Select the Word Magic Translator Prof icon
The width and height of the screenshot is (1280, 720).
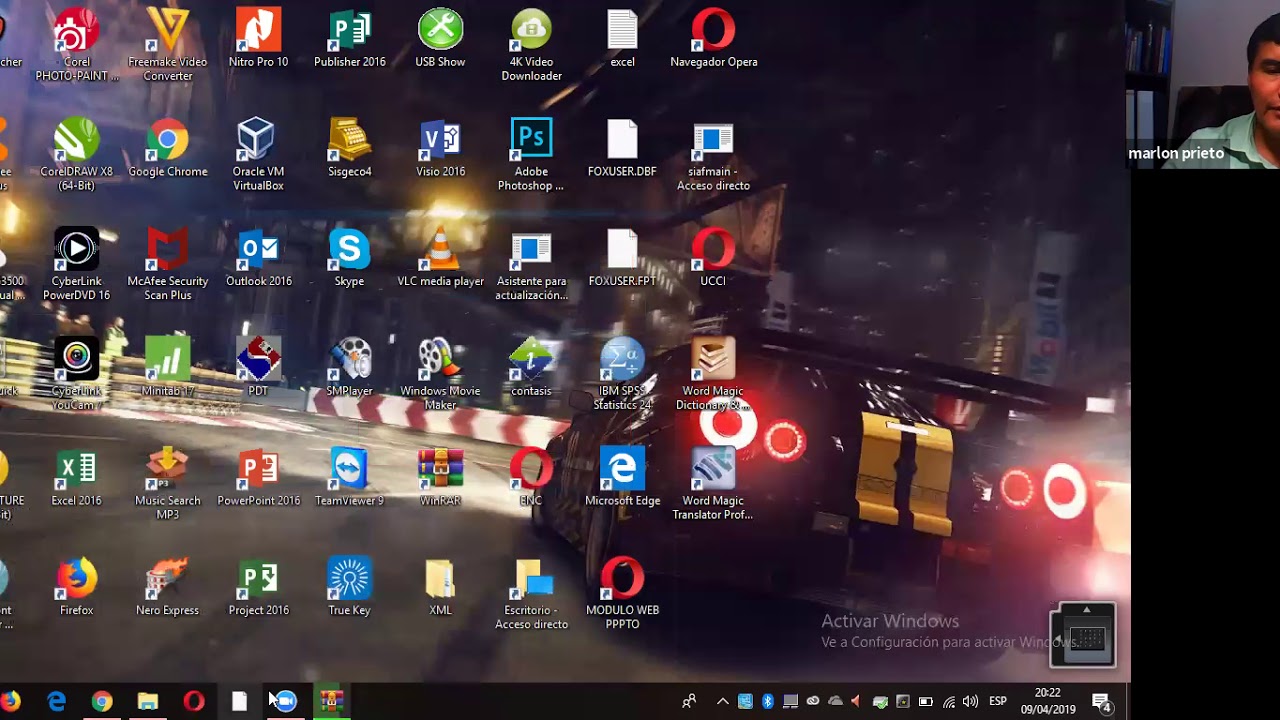point(713,485)
